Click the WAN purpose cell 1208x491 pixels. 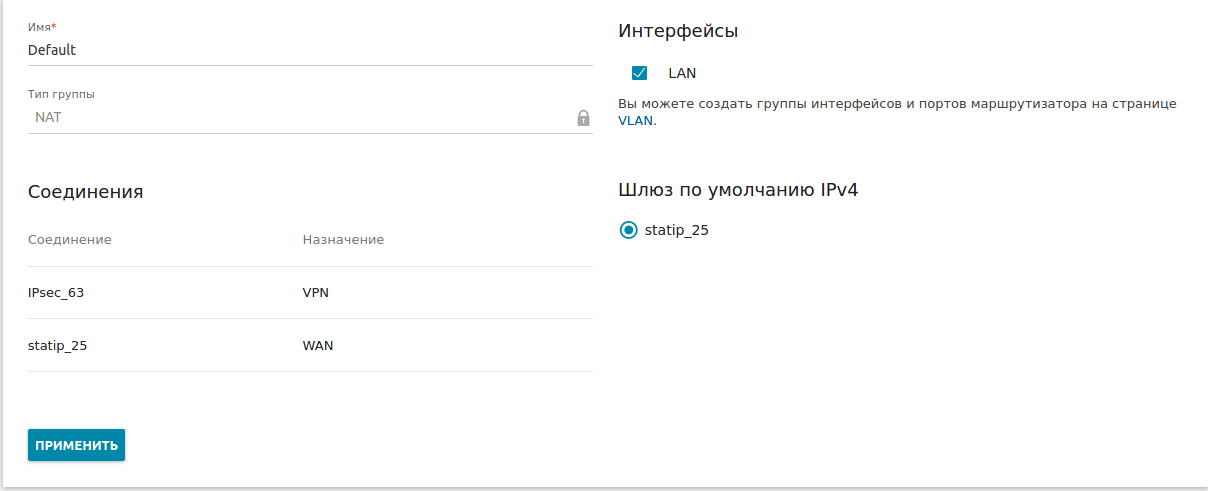pos(318,346)
